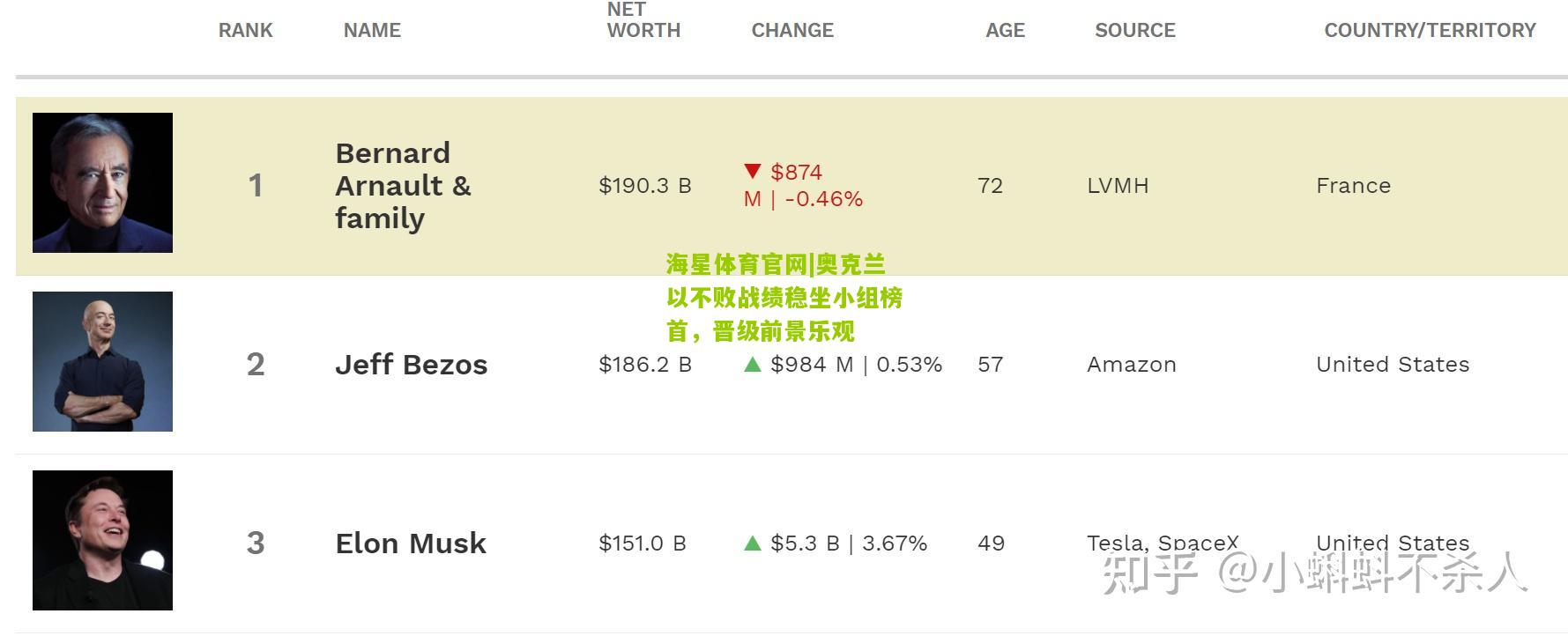Click Jeff Bezos's portrait photo
The height and width of the screenshot is (636, 1568).
point(102,361)
